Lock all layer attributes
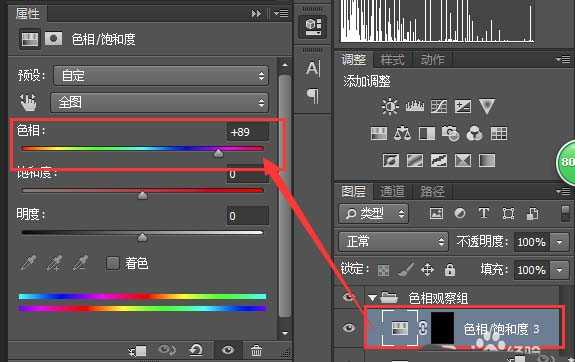Image resolution: width=575 pixels, height=362 pixels. (450, 270)
